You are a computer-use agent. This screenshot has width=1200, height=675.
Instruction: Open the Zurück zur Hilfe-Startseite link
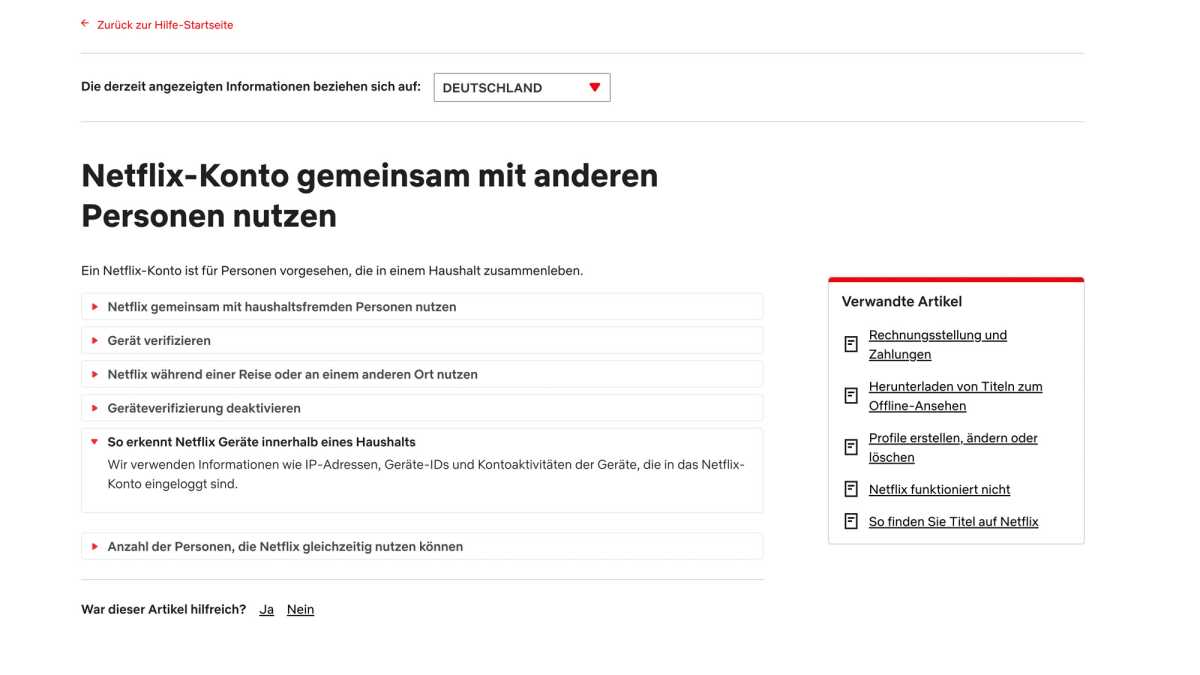point(165,25)
